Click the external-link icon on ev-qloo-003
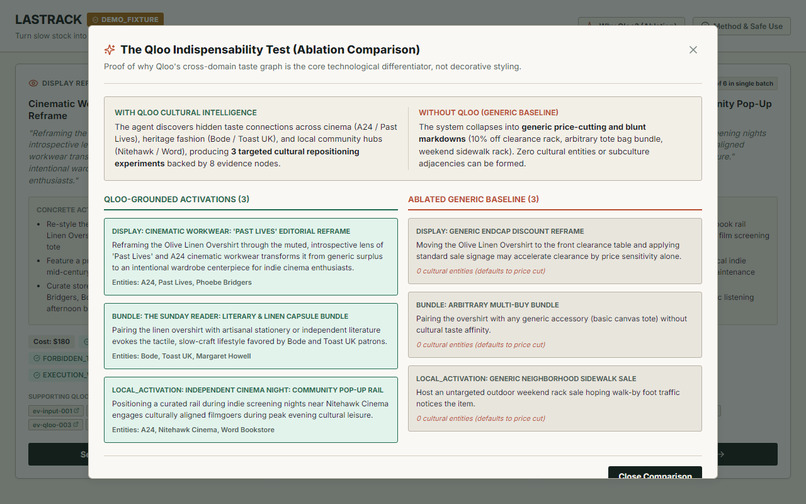 tap(77, 425)
